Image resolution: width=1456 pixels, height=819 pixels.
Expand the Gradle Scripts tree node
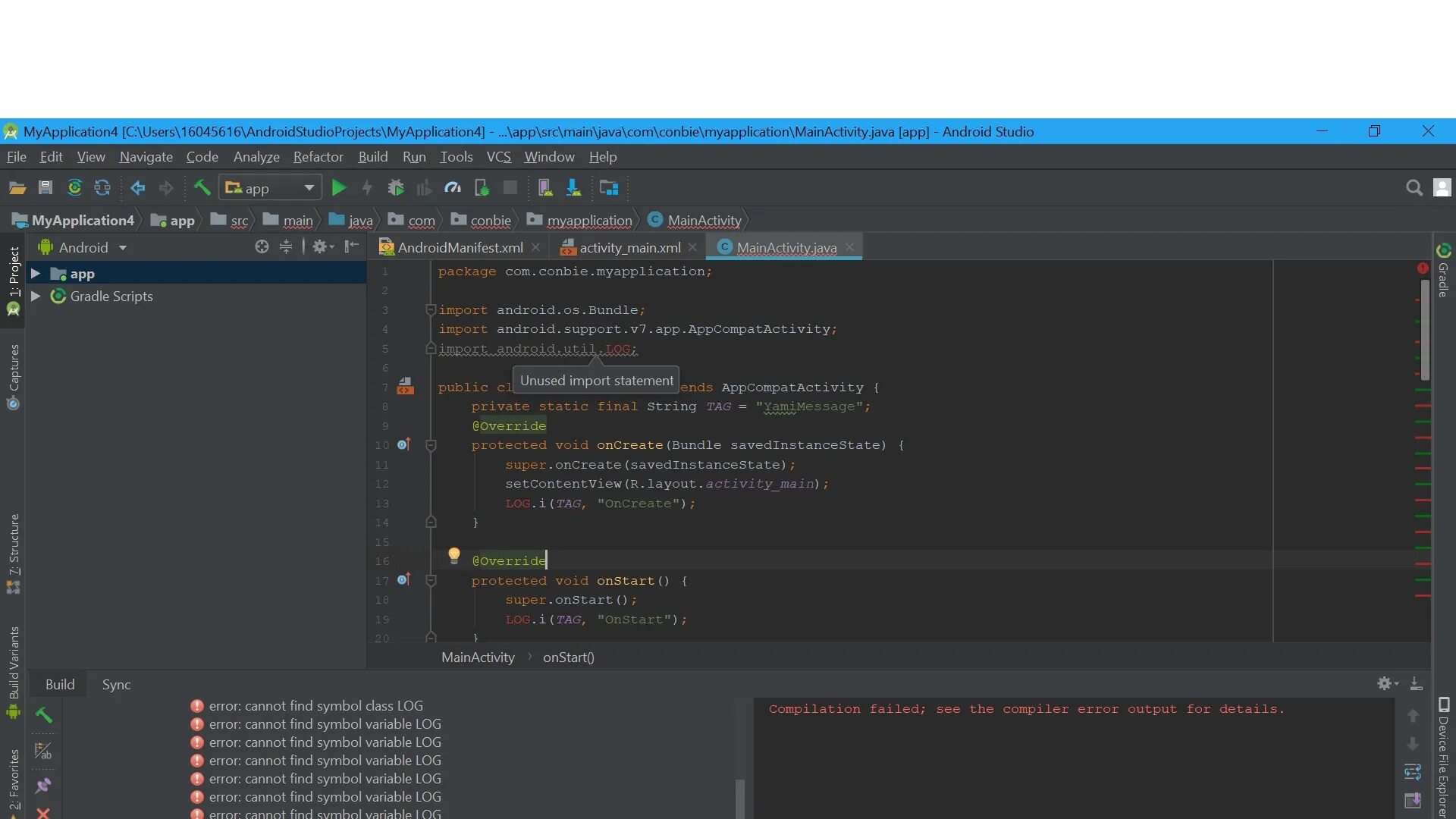pyautogui.click(x=35, y=296)
